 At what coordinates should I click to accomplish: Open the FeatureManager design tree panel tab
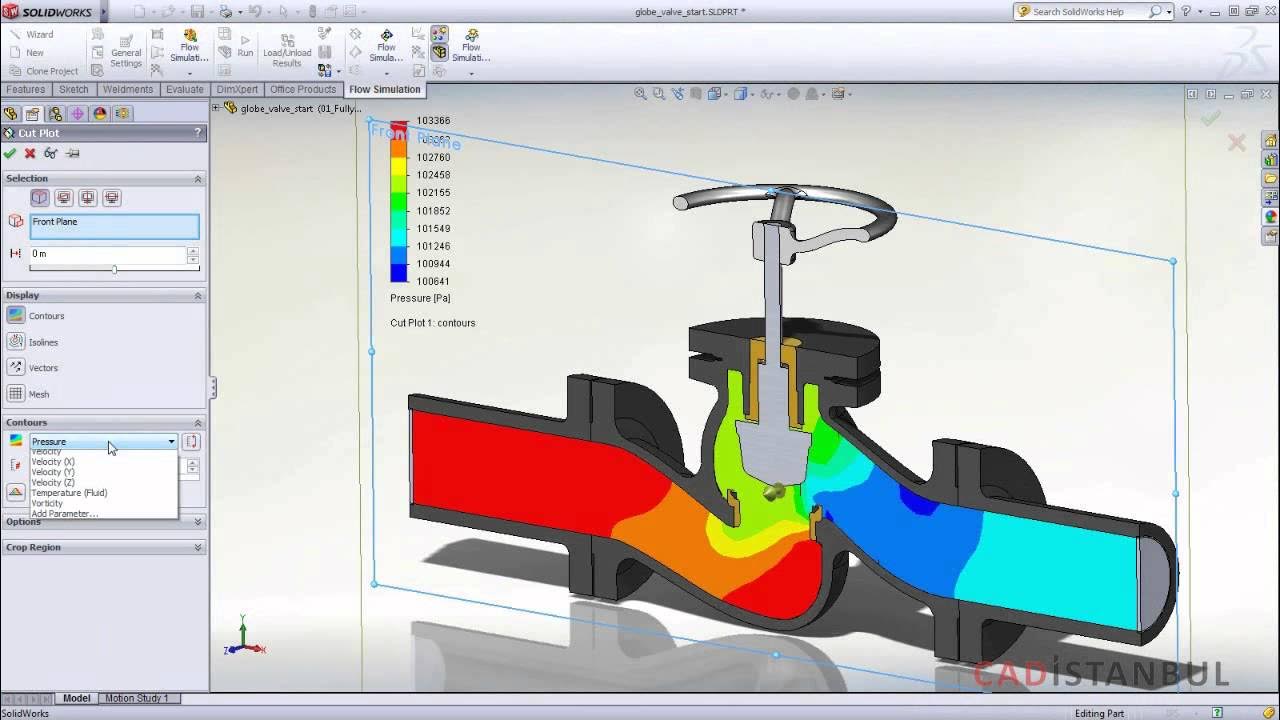tap(11, 114)
